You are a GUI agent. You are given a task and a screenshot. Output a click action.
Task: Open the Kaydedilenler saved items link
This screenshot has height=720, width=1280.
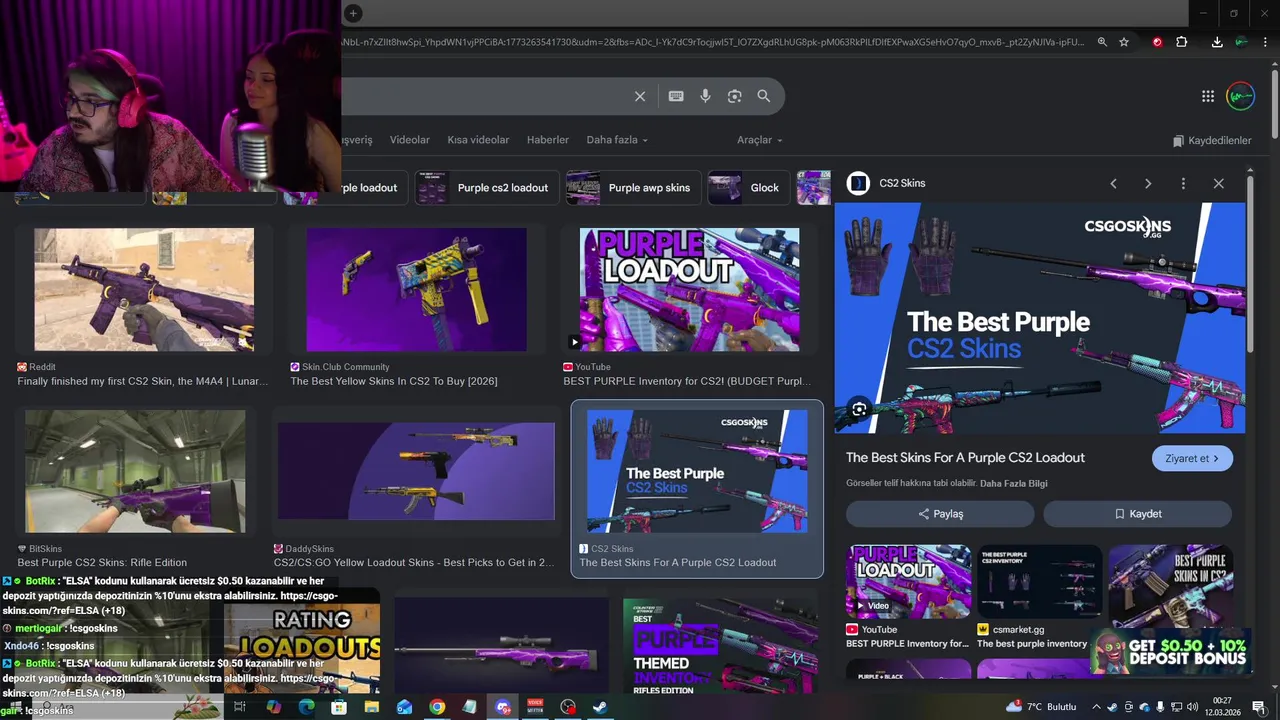tap(1212, 141)
